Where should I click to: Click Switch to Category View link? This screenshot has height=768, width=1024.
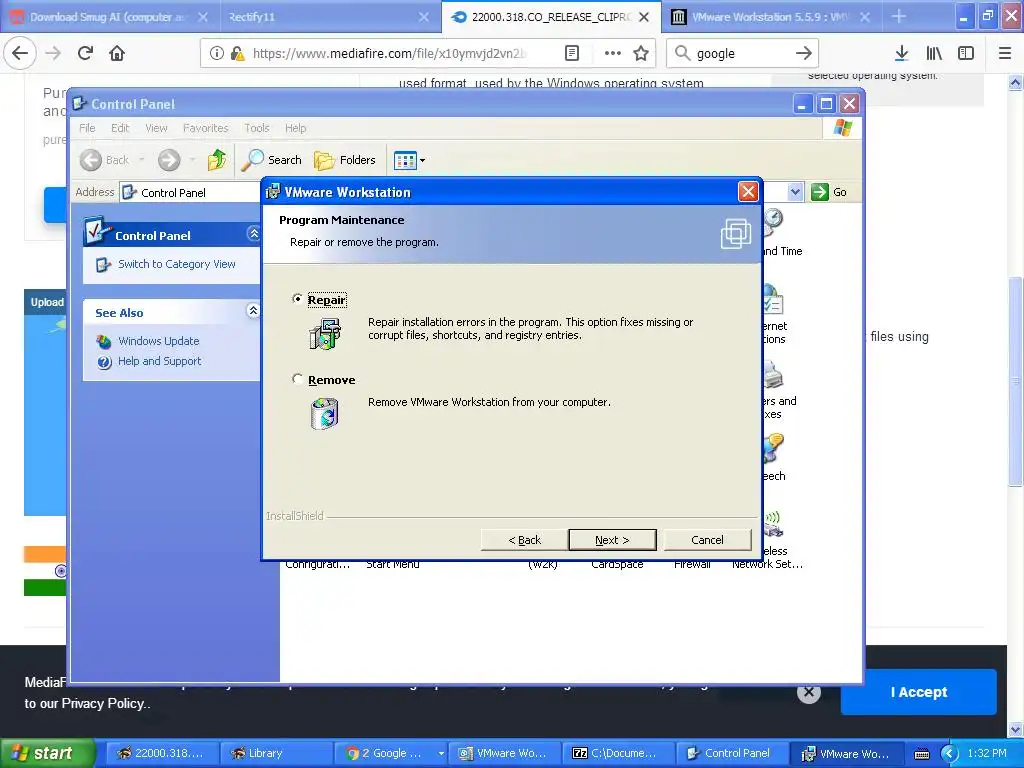[176, 264]
